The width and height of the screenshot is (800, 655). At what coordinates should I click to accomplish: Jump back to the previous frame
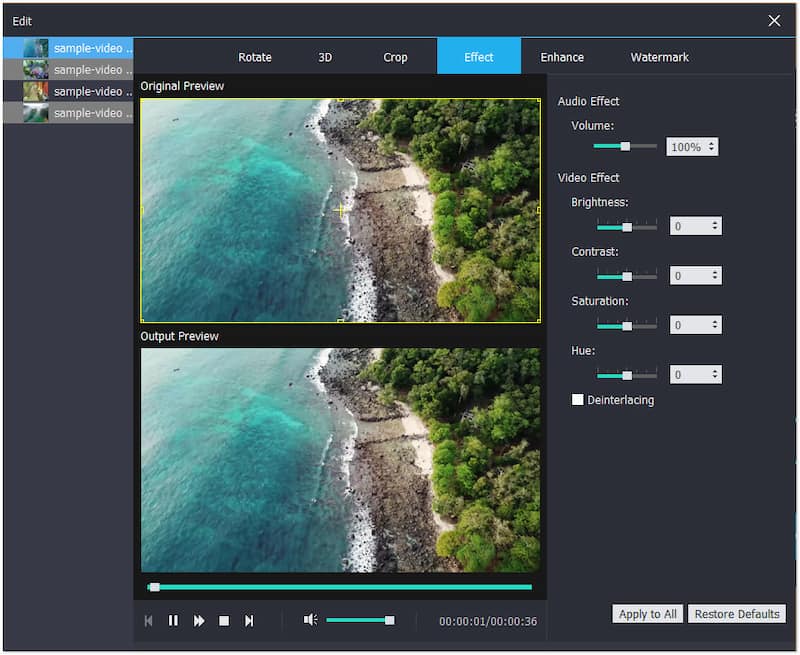coord(148,621)
